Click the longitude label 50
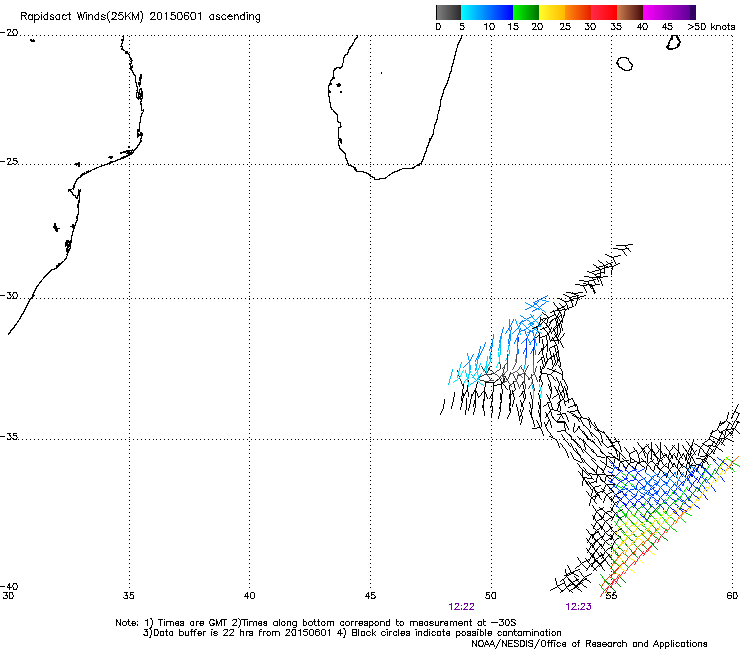Screen dimensions: 740x650 491,596
